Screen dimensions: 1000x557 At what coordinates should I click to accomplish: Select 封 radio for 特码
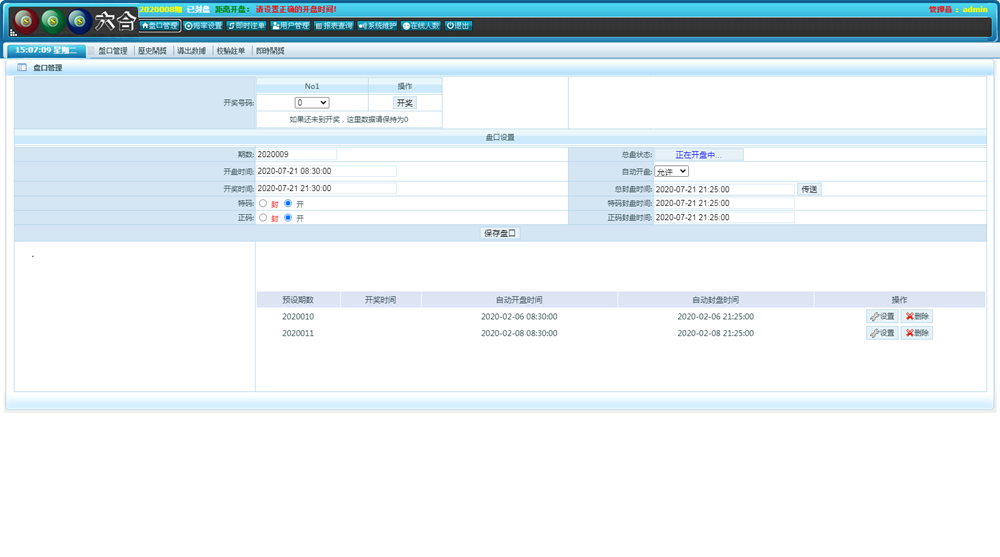(x=263, y=204)
